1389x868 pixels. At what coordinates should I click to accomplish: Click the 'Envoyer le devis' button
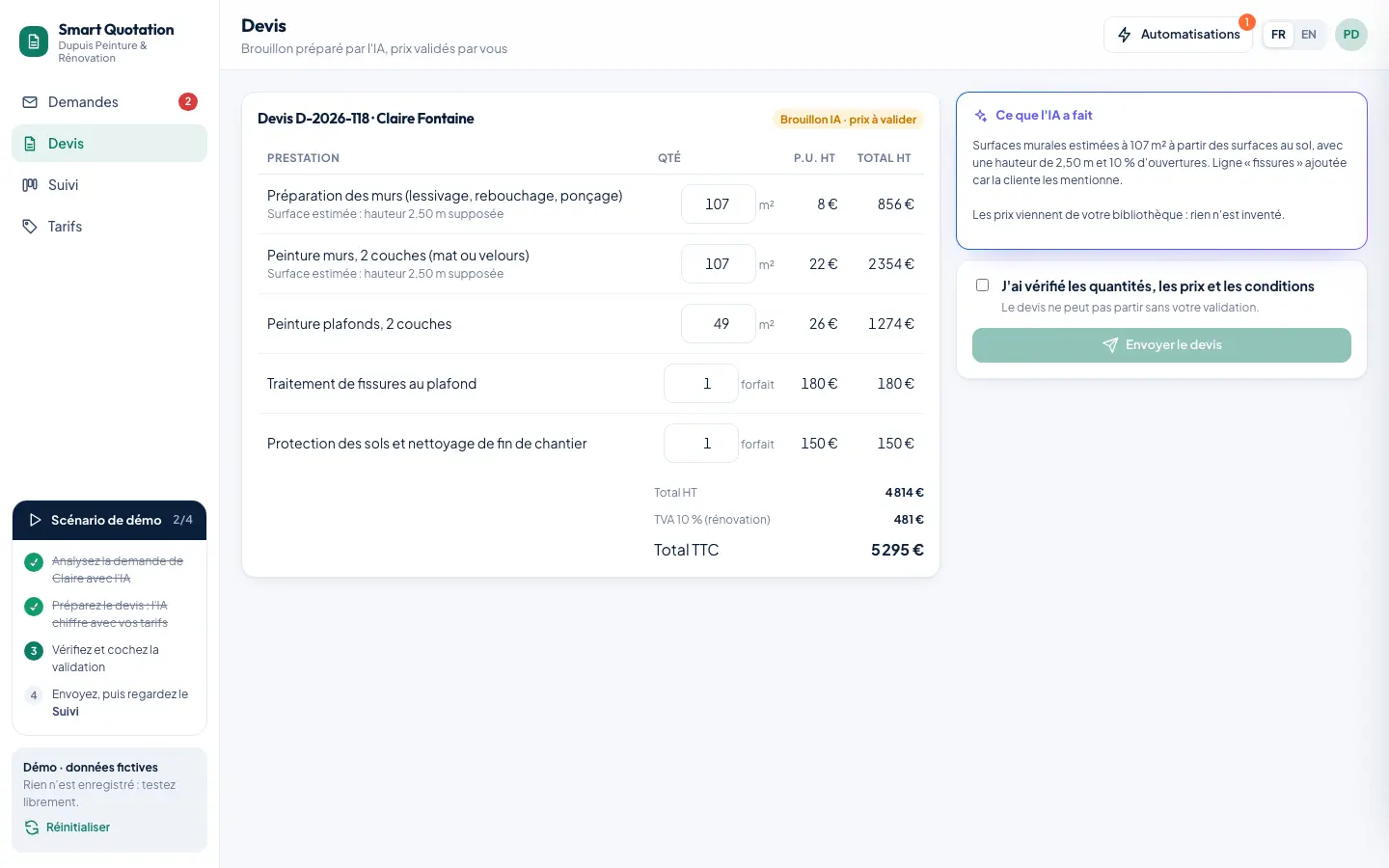pos(1161,345)
